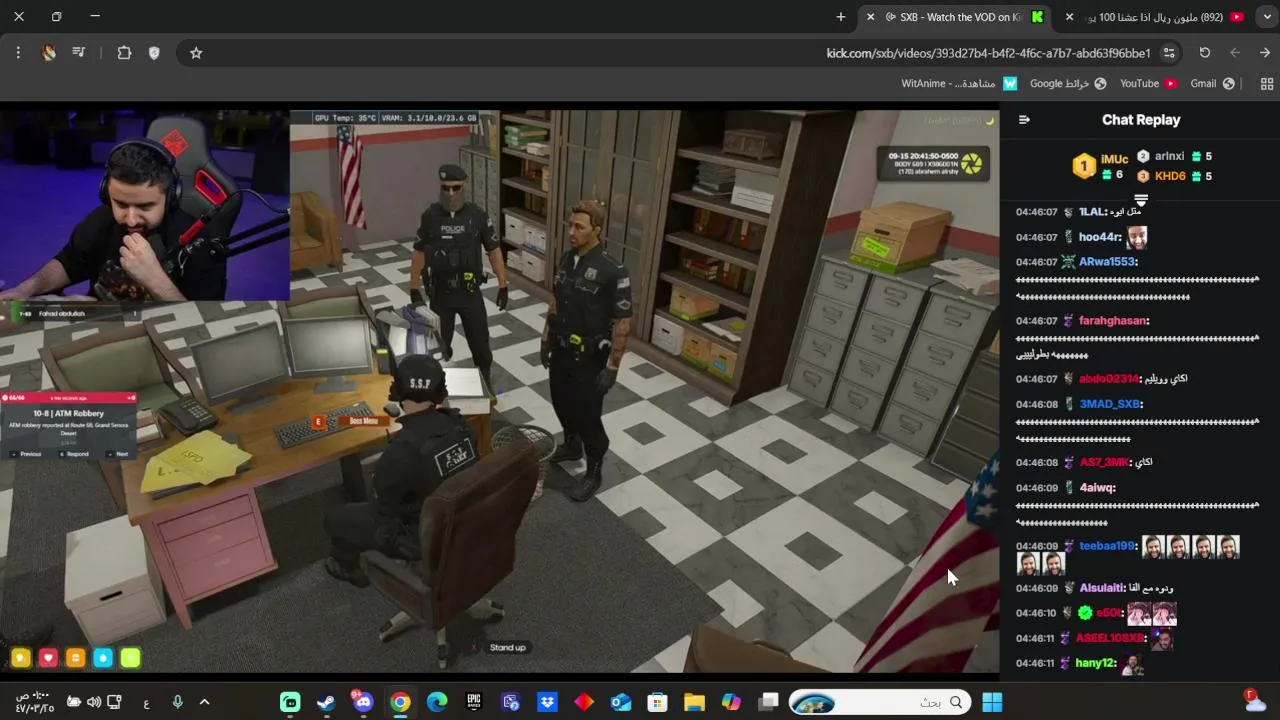Open Microsoft Edge from the taskbar

pyautogui.click(x=437, y=702)
